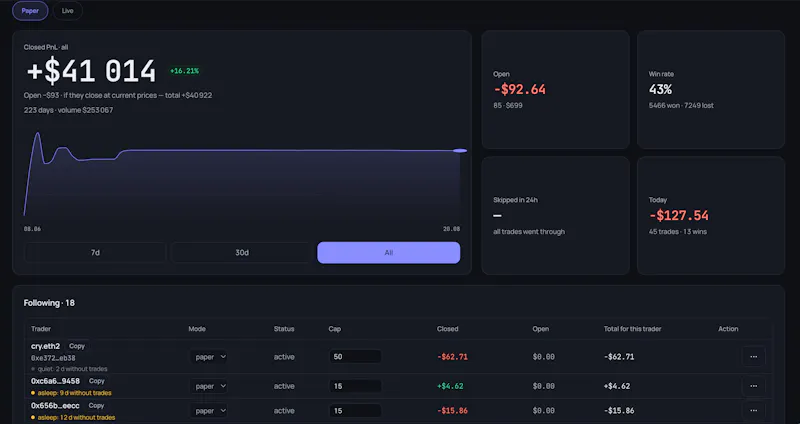
Task: Click the -$62.71 closed value
Action: [452, 357]
